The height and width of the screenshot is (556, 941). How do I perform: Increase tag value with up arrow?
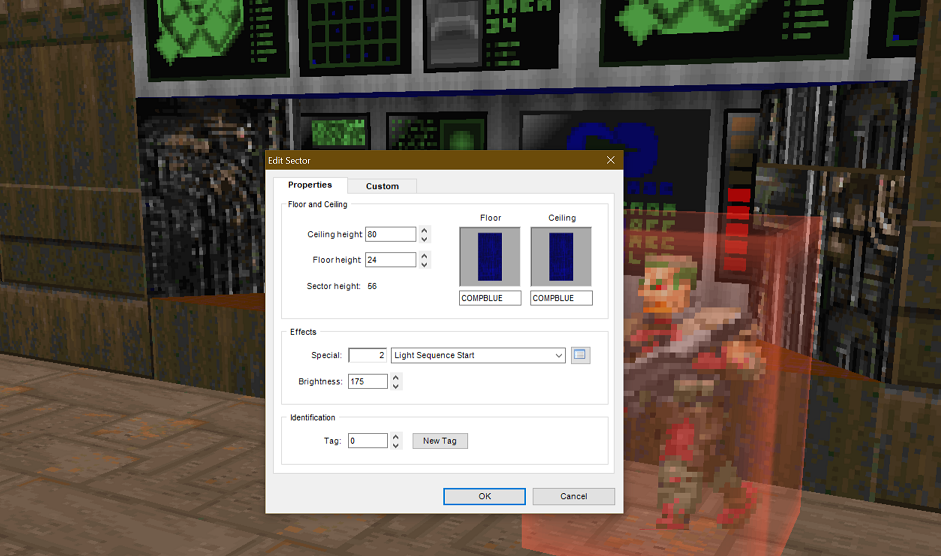point(395,437)
